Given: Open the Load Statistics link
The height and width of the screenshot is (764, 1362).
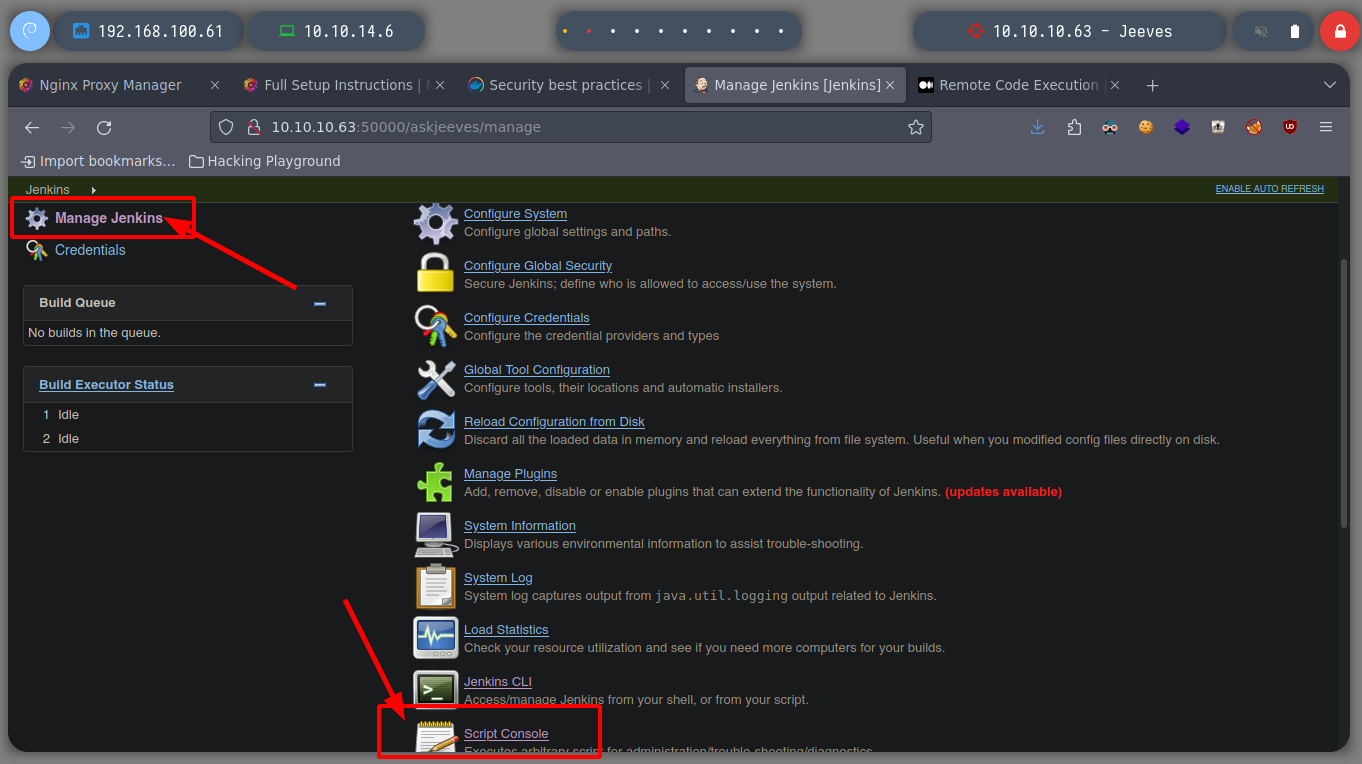Looking at the screenshot, I should pos(506,630).
